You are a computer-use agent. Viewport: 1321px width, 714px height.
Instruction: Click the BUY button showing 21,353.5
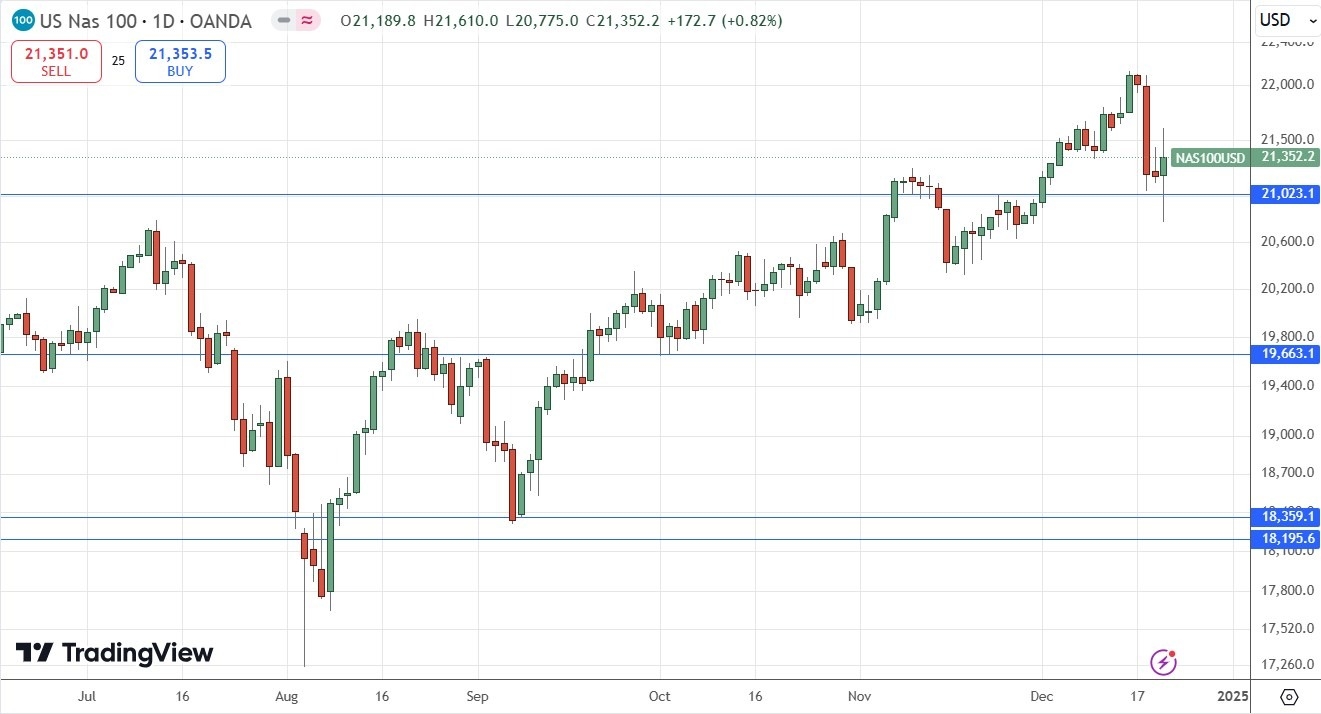180,60
